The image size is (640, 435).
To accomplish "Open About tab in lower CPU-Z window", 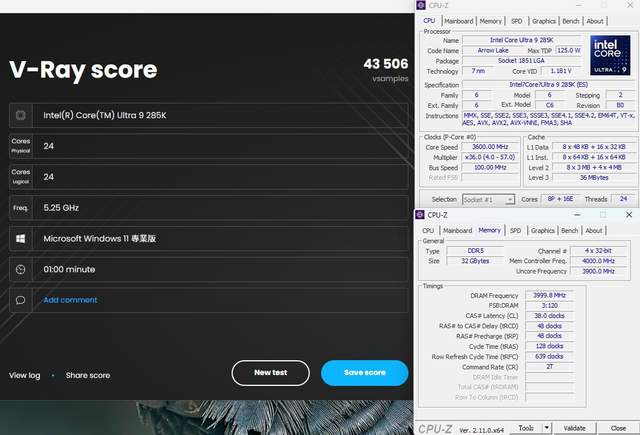I will (x=593, y=231).
